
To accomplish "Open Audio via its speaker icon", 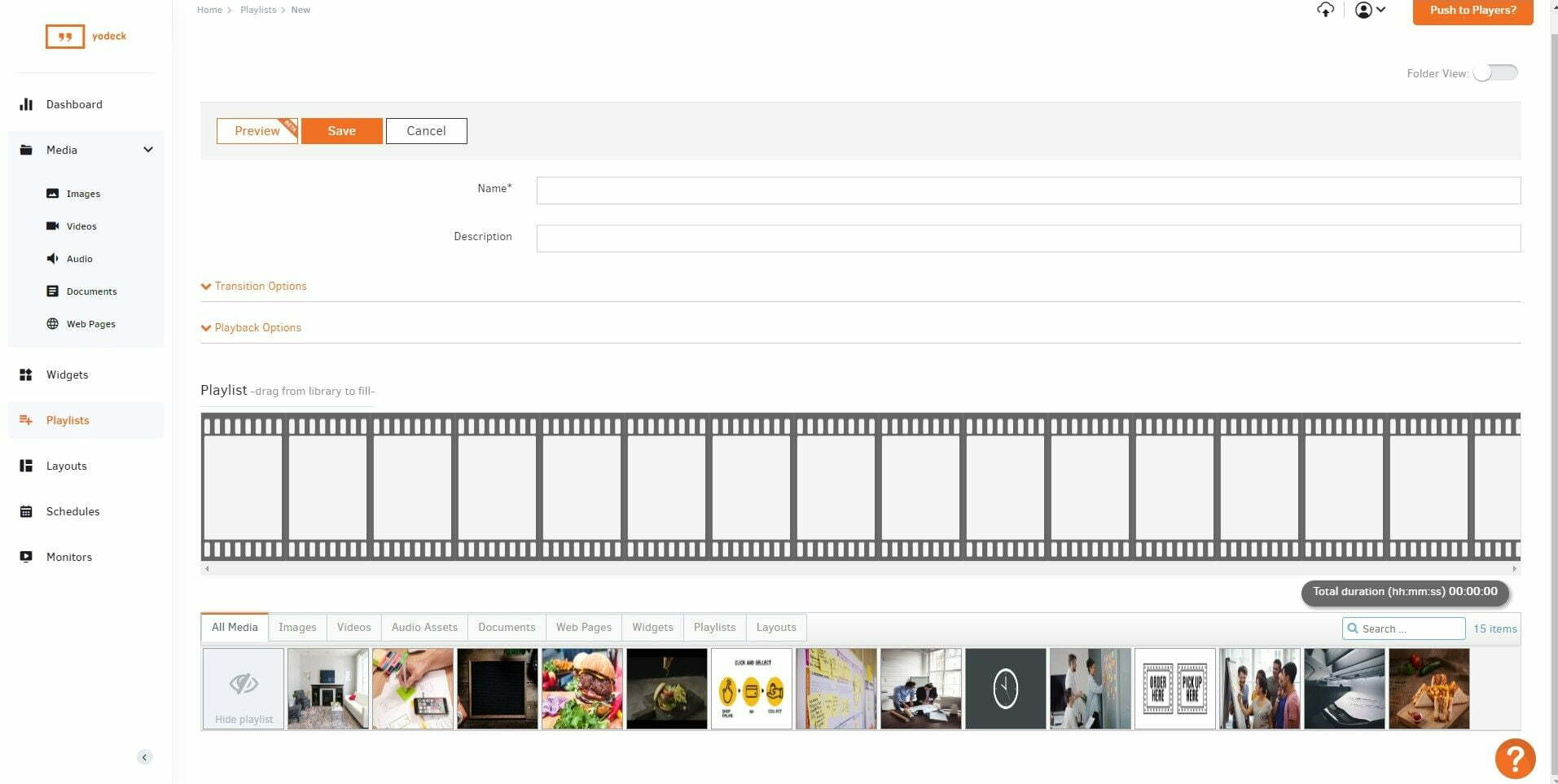I will click(x=52, y=259).
